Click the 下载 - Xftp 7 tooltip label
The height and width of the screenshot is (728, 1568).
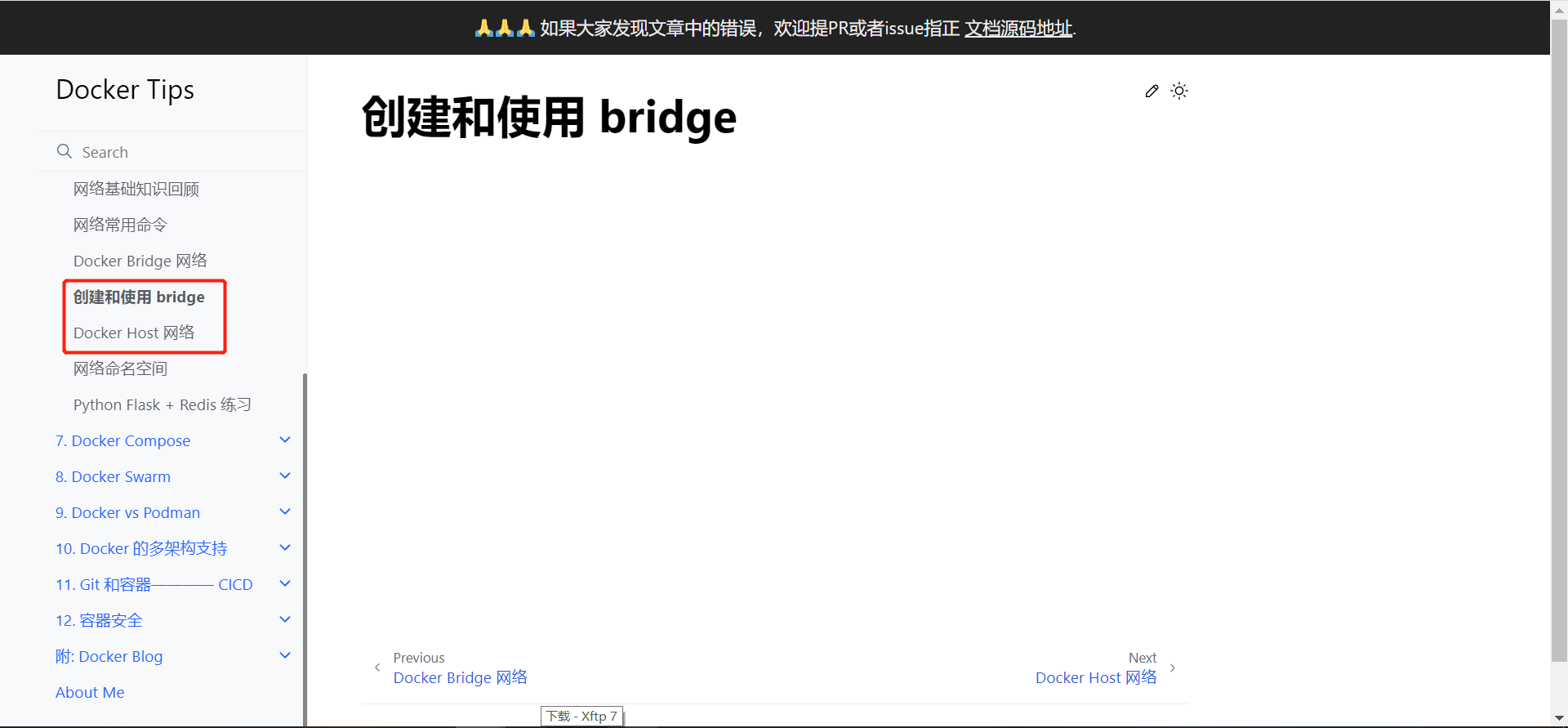(x=581, y=716)
